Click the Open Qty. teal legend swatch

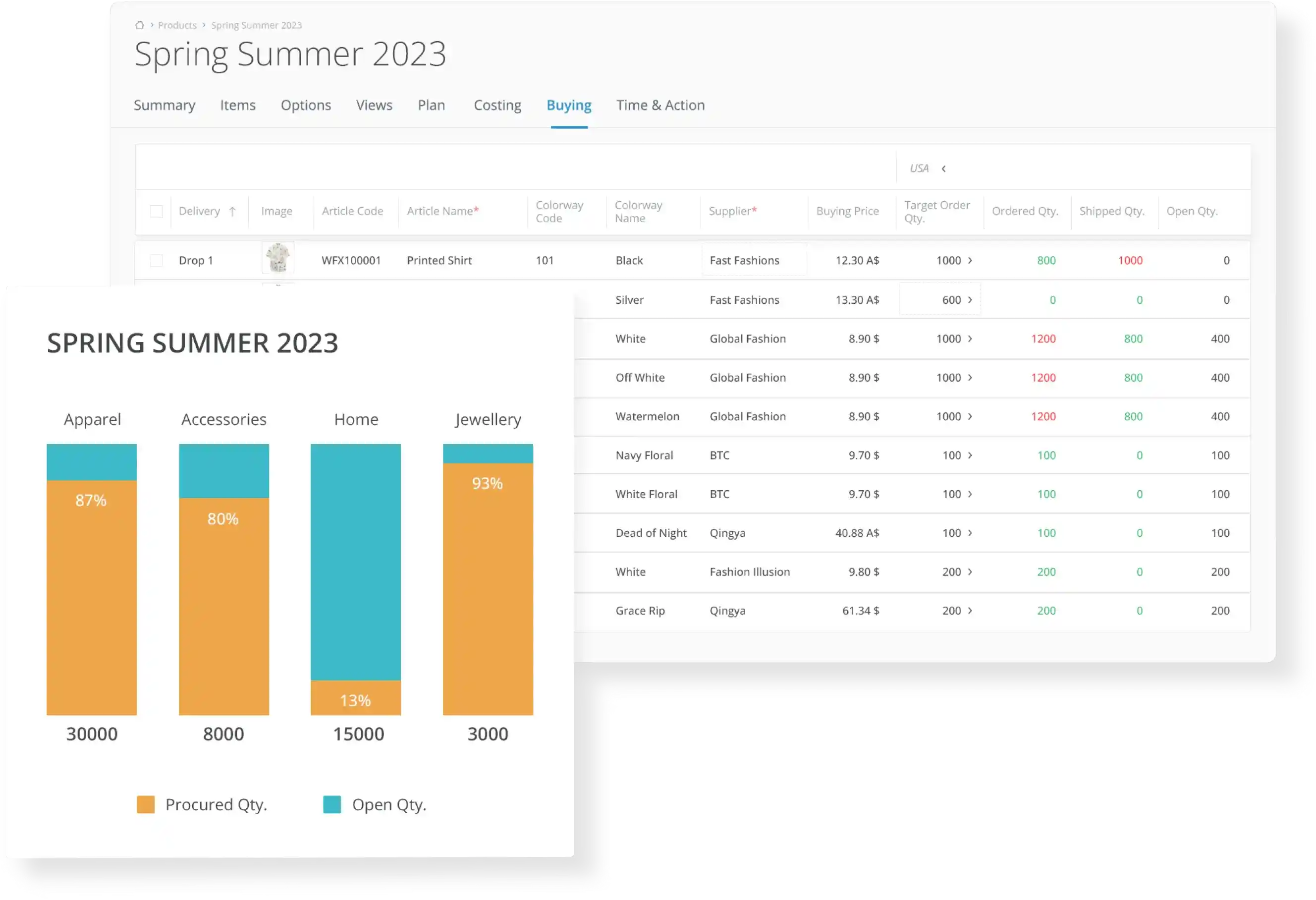[332, 805]
